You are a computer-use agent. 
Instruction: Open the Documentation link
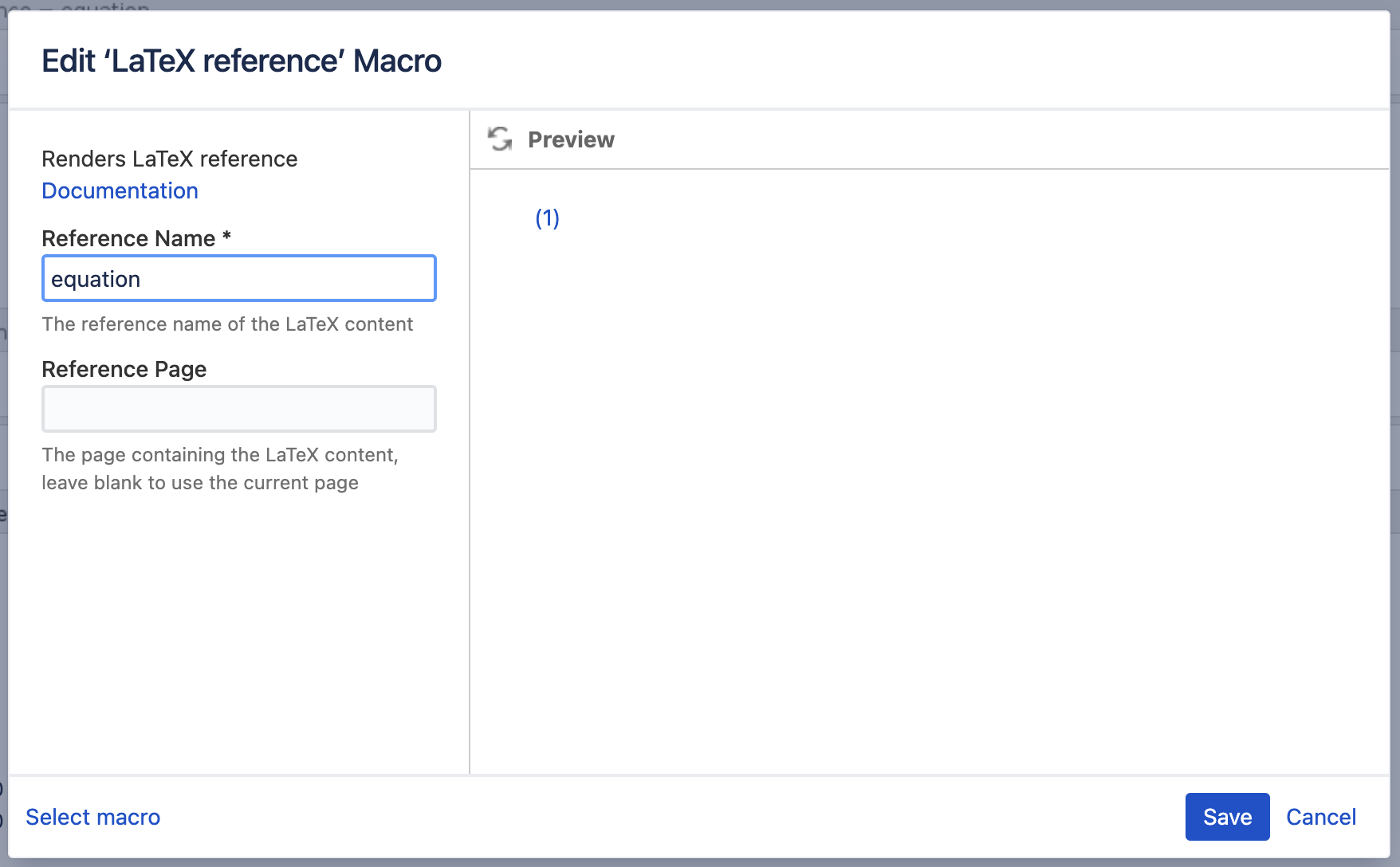tap(120, 190)
